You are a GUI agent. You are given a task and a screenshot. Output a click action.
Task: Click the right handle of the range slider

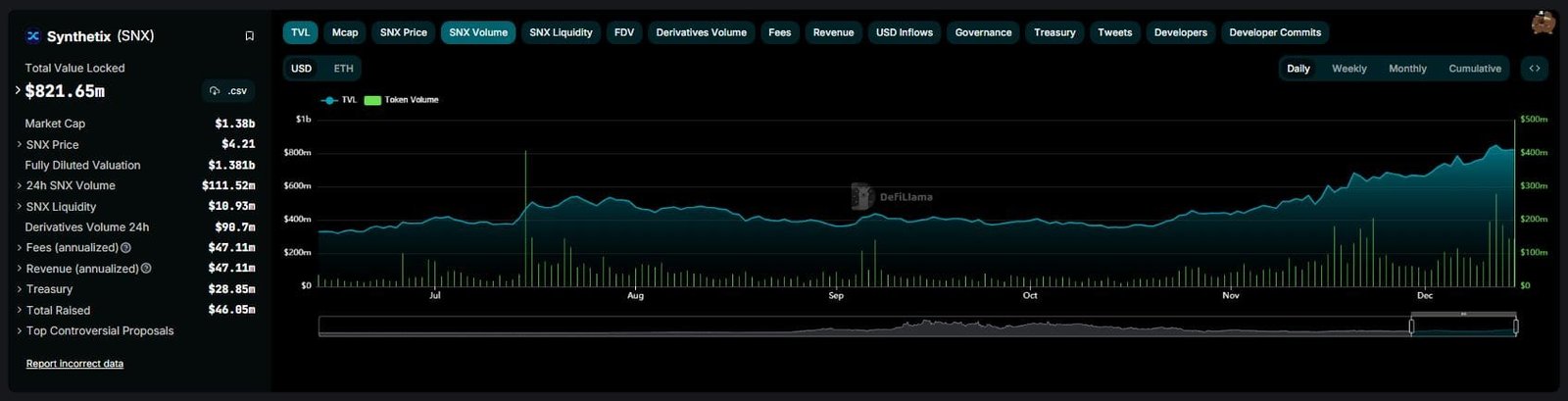(1516, 326)
